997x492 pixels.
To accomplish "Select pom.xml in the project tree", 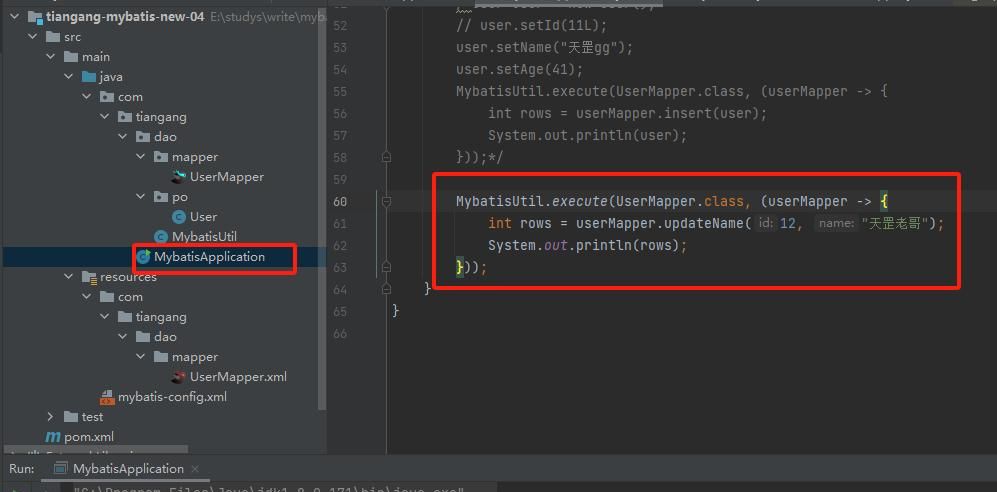I will point(89,437).
